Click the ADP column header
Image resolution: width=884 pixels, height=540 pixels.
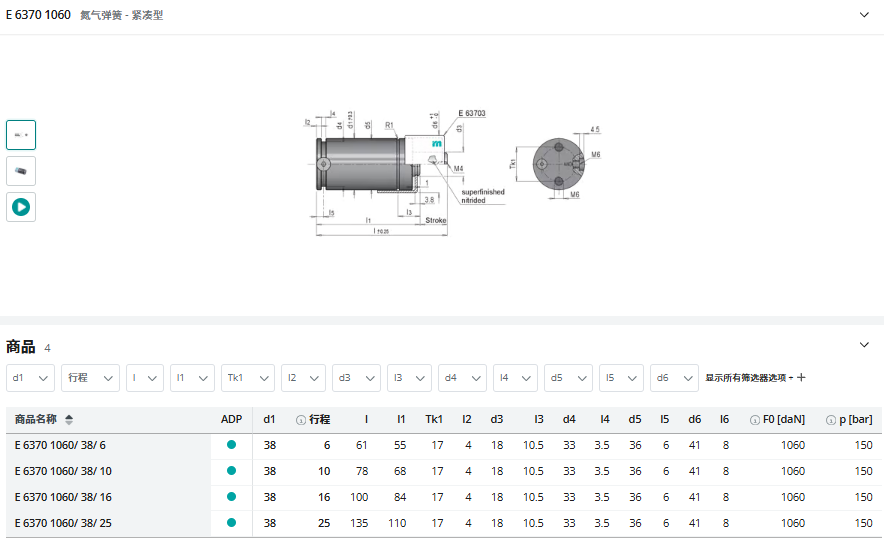(231, 419)
